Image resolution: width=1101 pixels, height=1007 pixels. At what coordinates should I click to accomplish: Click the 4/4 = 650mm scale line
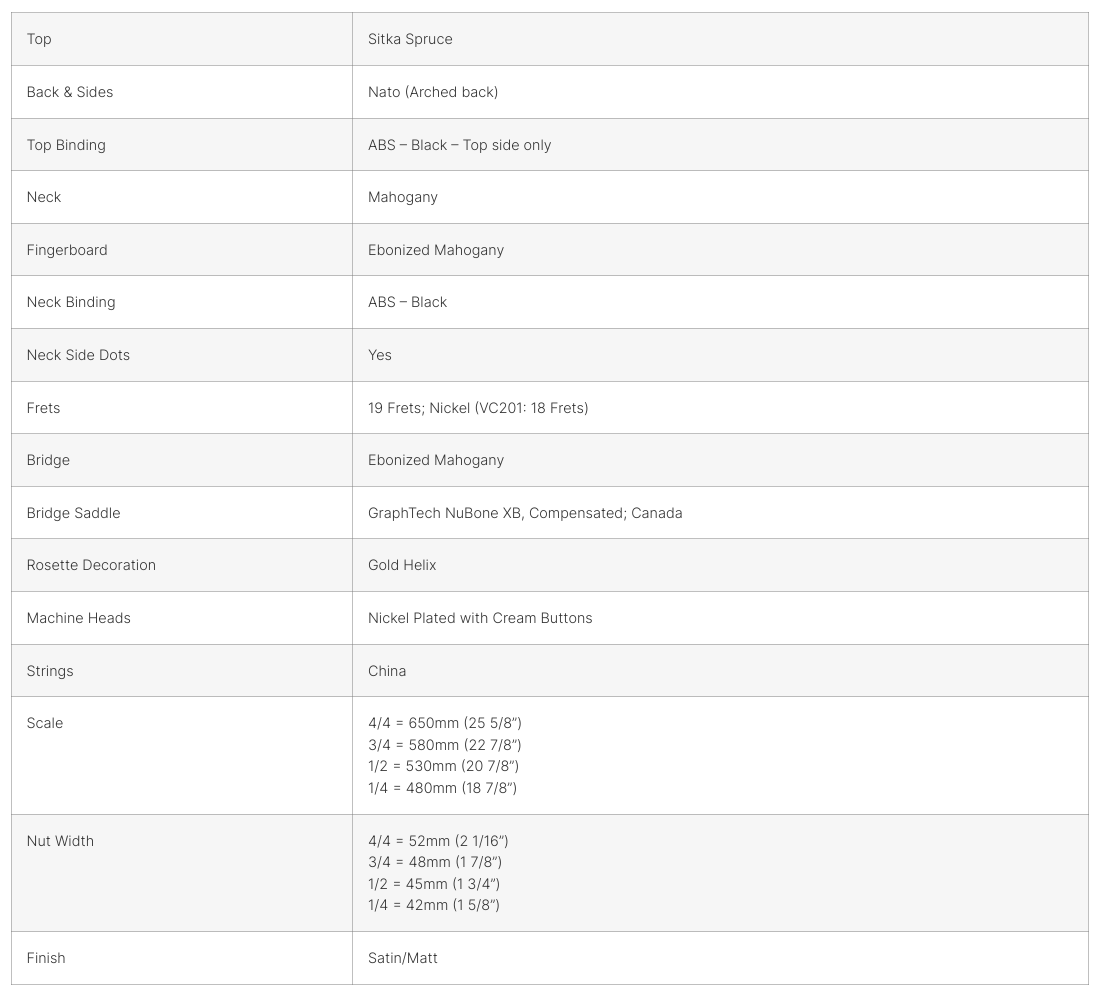coord(444,723)
